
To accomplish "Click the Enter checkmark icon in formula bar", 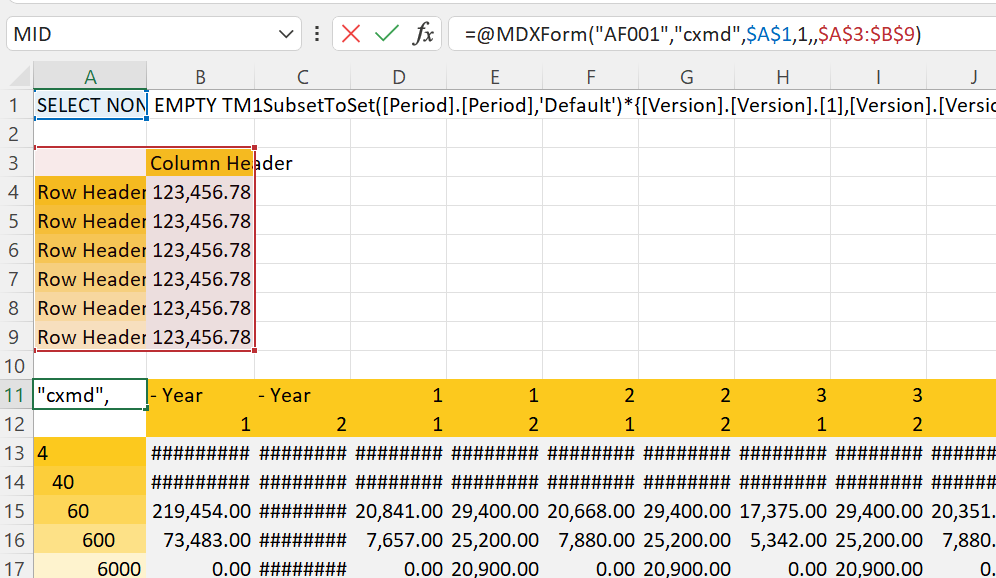I will pos(386,34).
